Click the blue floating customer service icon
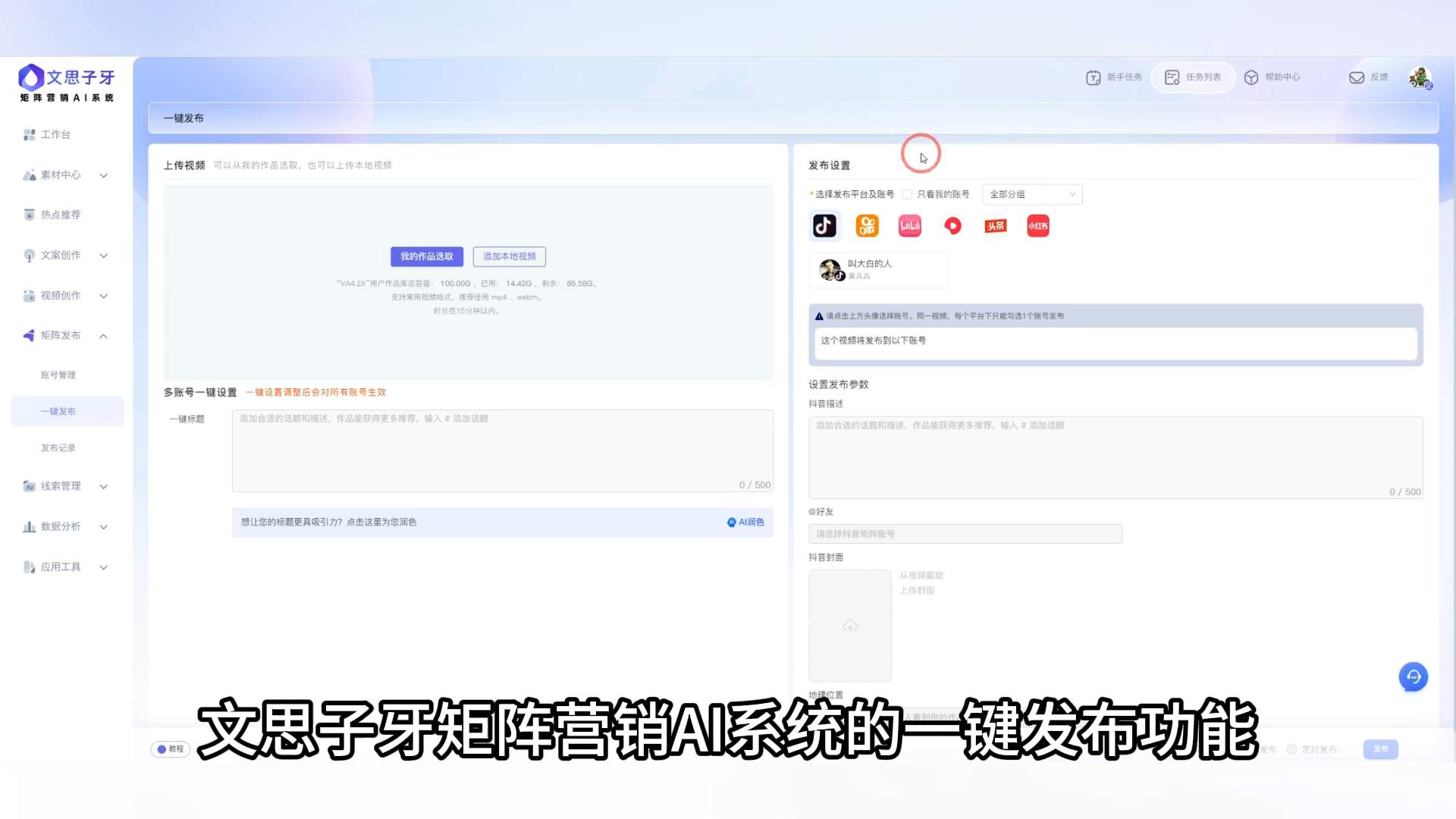The height and width of the screenshot is (819, 1456). 1413,676
